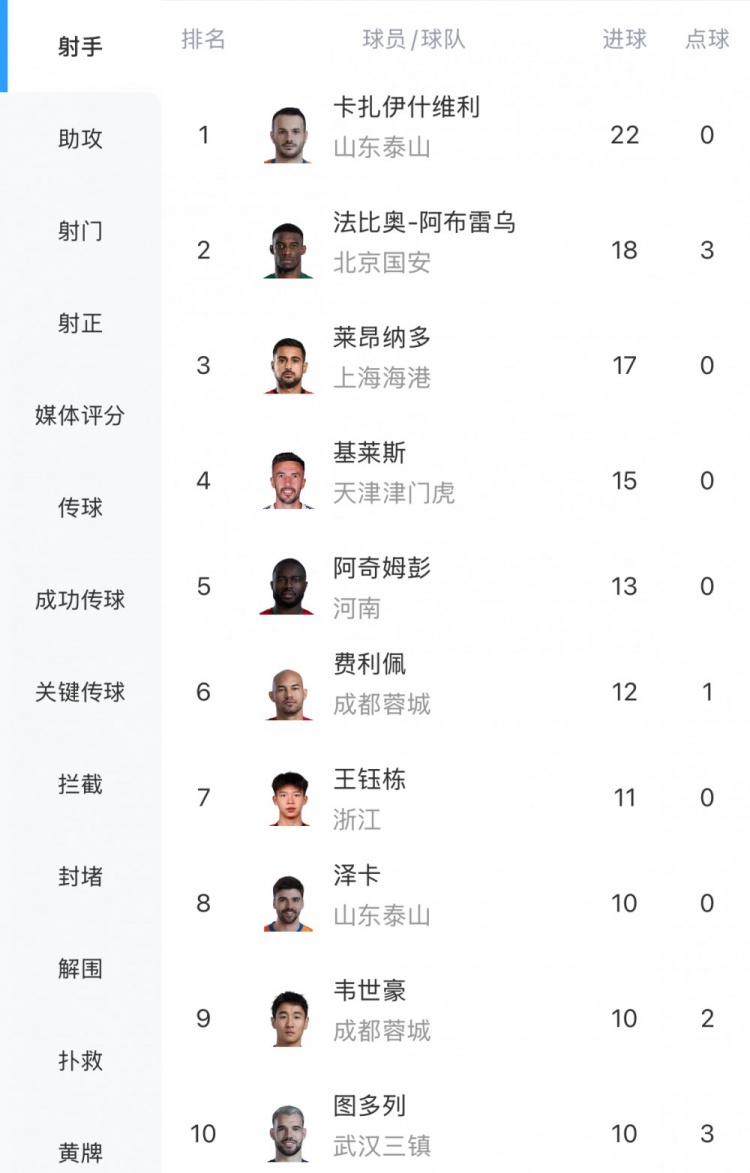Select the 射手 tab

pyautogui.click(x=80, y=47)
